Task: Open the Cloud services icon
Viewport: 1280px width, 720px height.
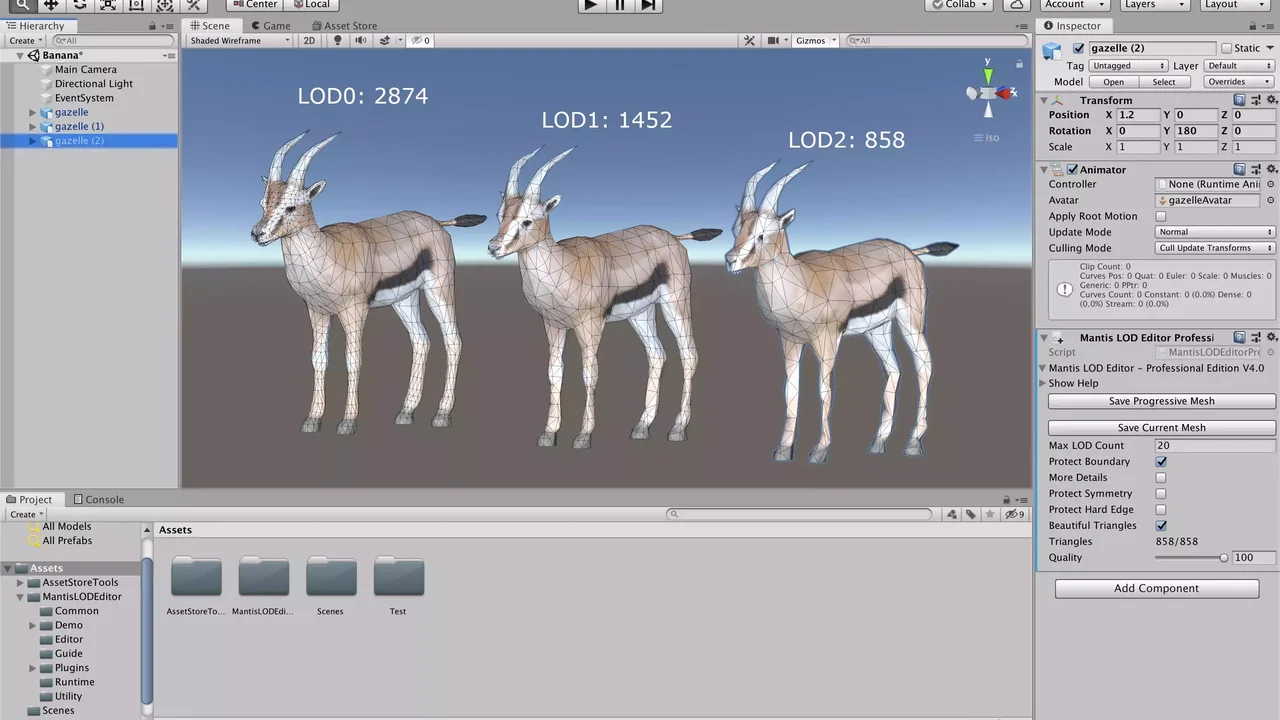Action: point(1018,5)
